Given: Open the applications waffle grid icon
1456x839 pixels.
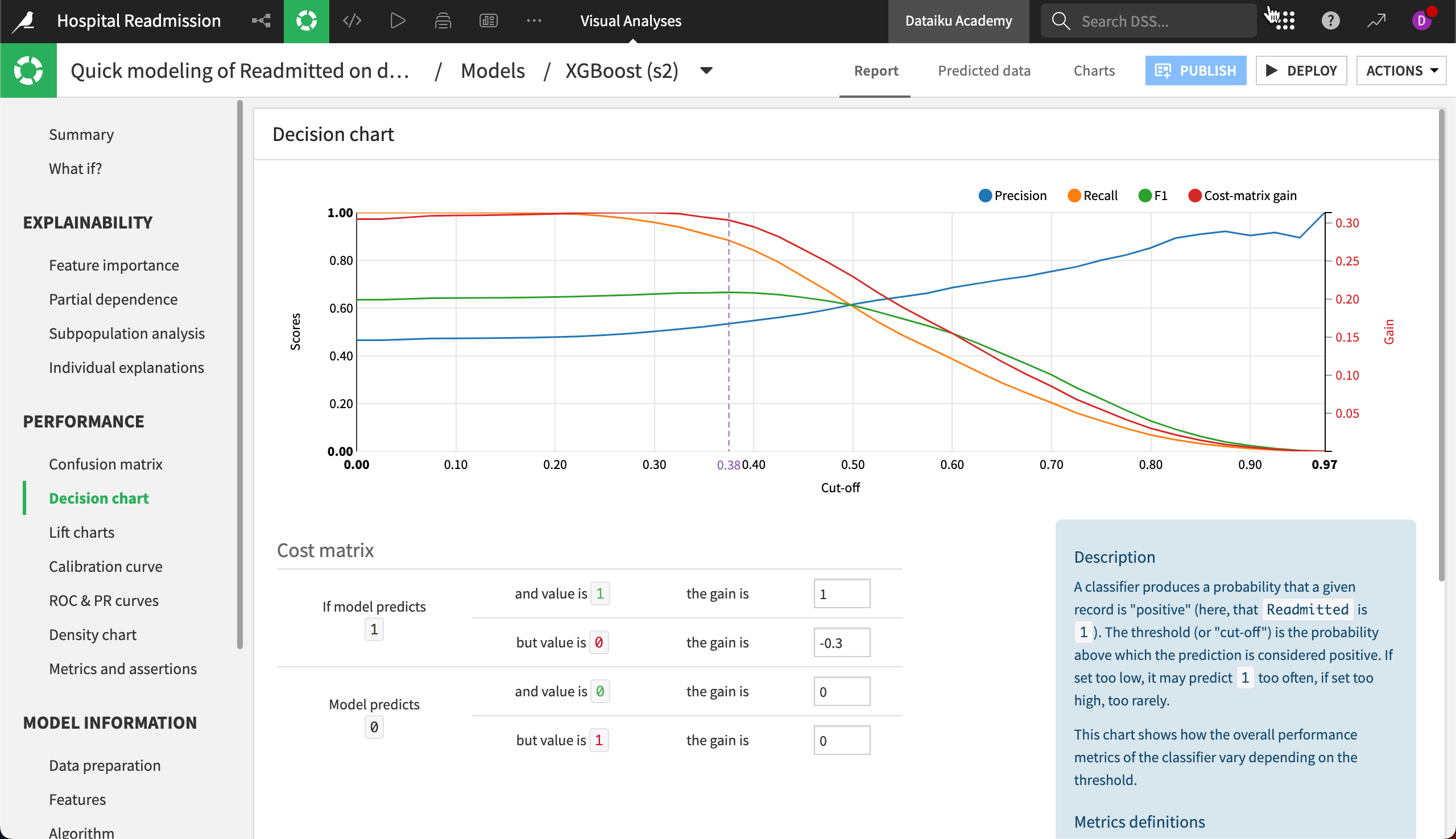Looking at the screenshot, I should click(1284, 20).
